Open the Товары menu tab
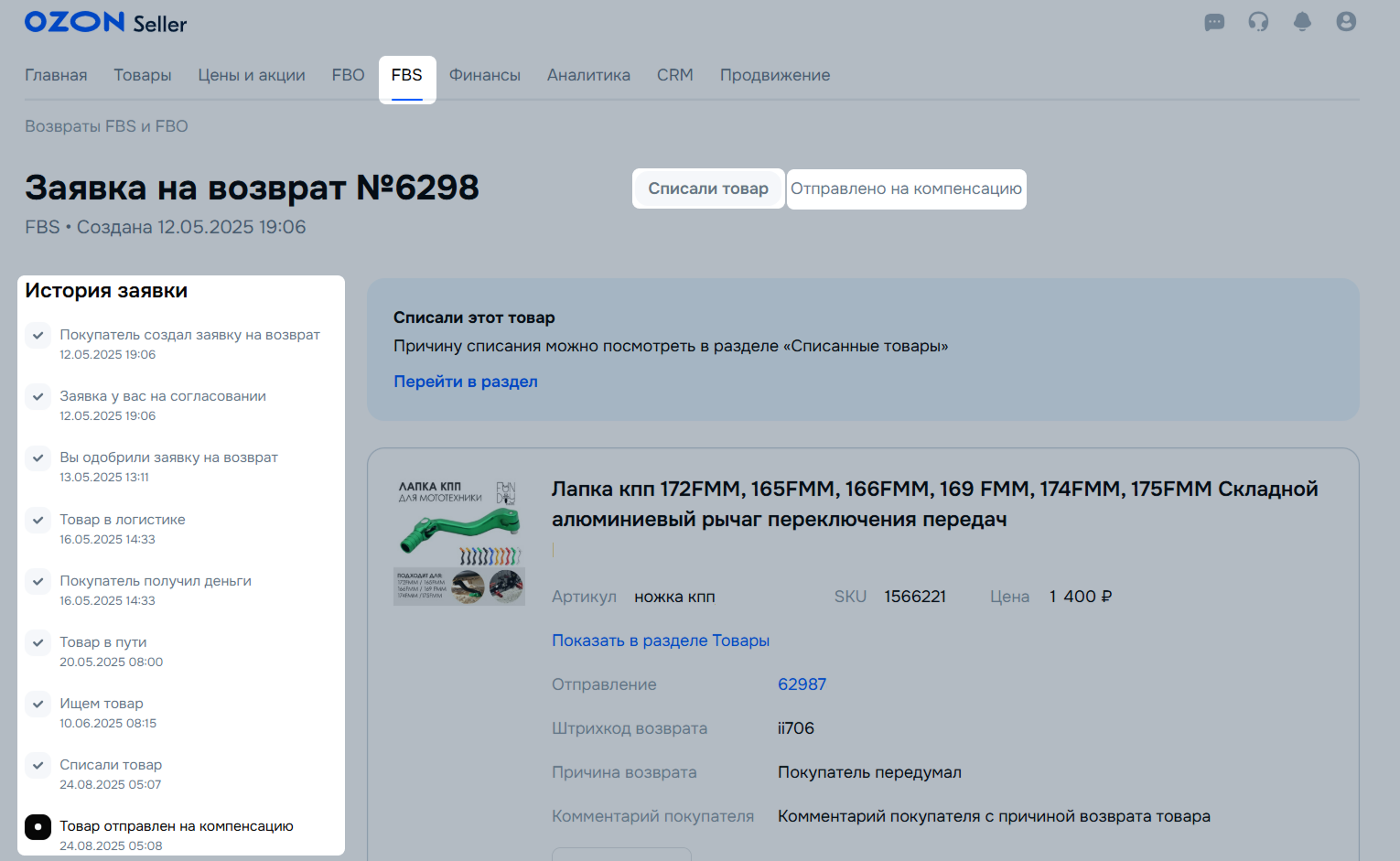Screen dimensions: 1400x861 click(143, 75)
